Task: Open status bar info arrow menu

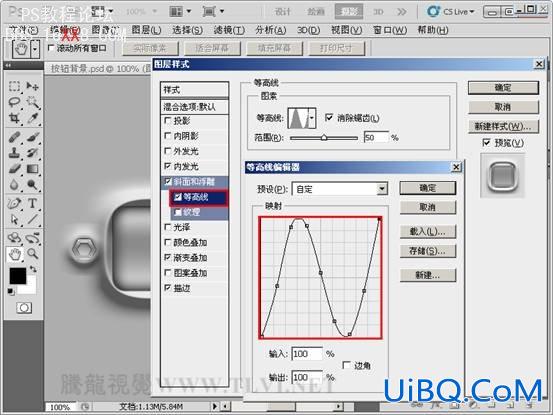Action: point(215,406)
